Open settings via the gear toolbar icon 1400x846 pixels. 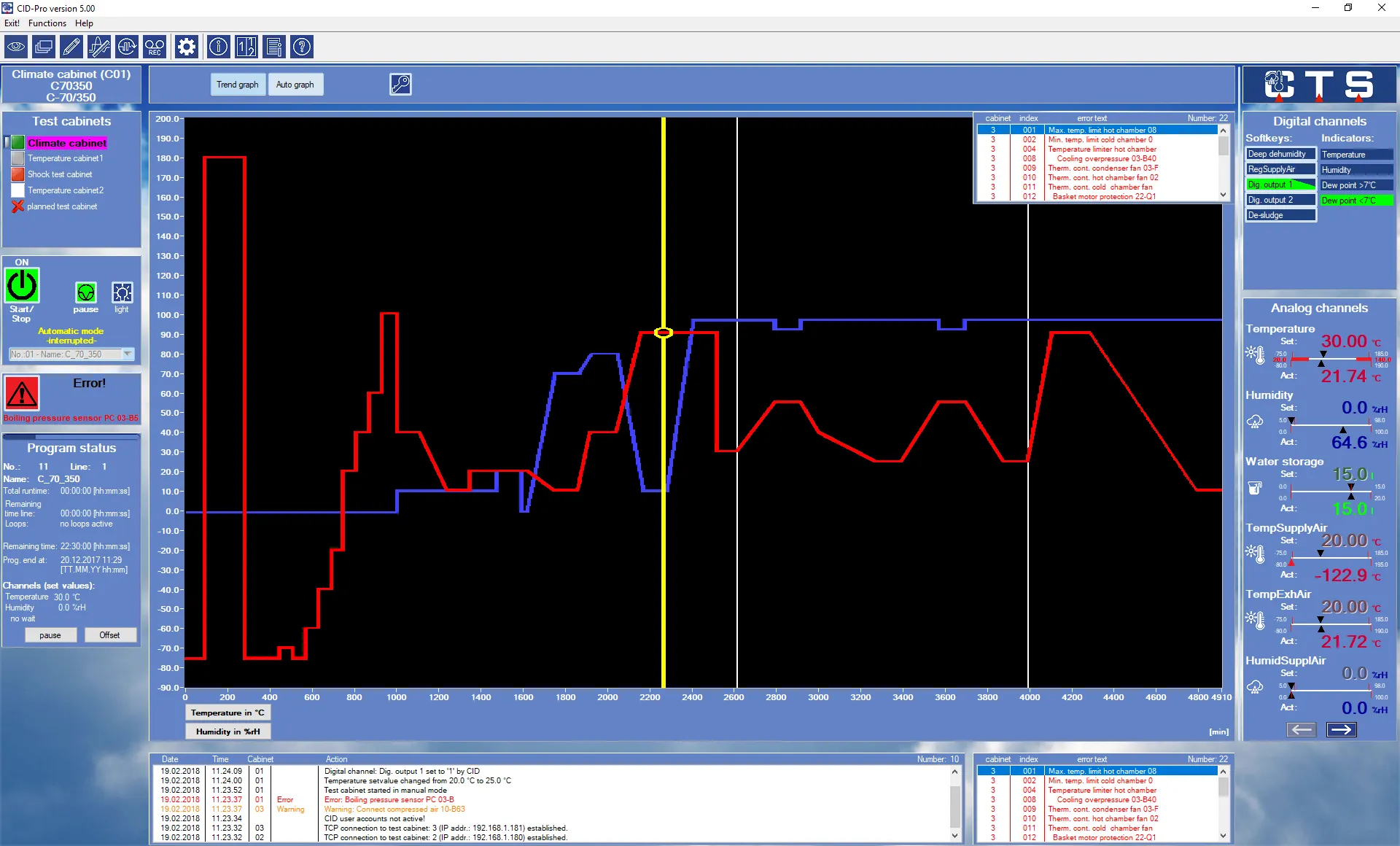point(187,47)
